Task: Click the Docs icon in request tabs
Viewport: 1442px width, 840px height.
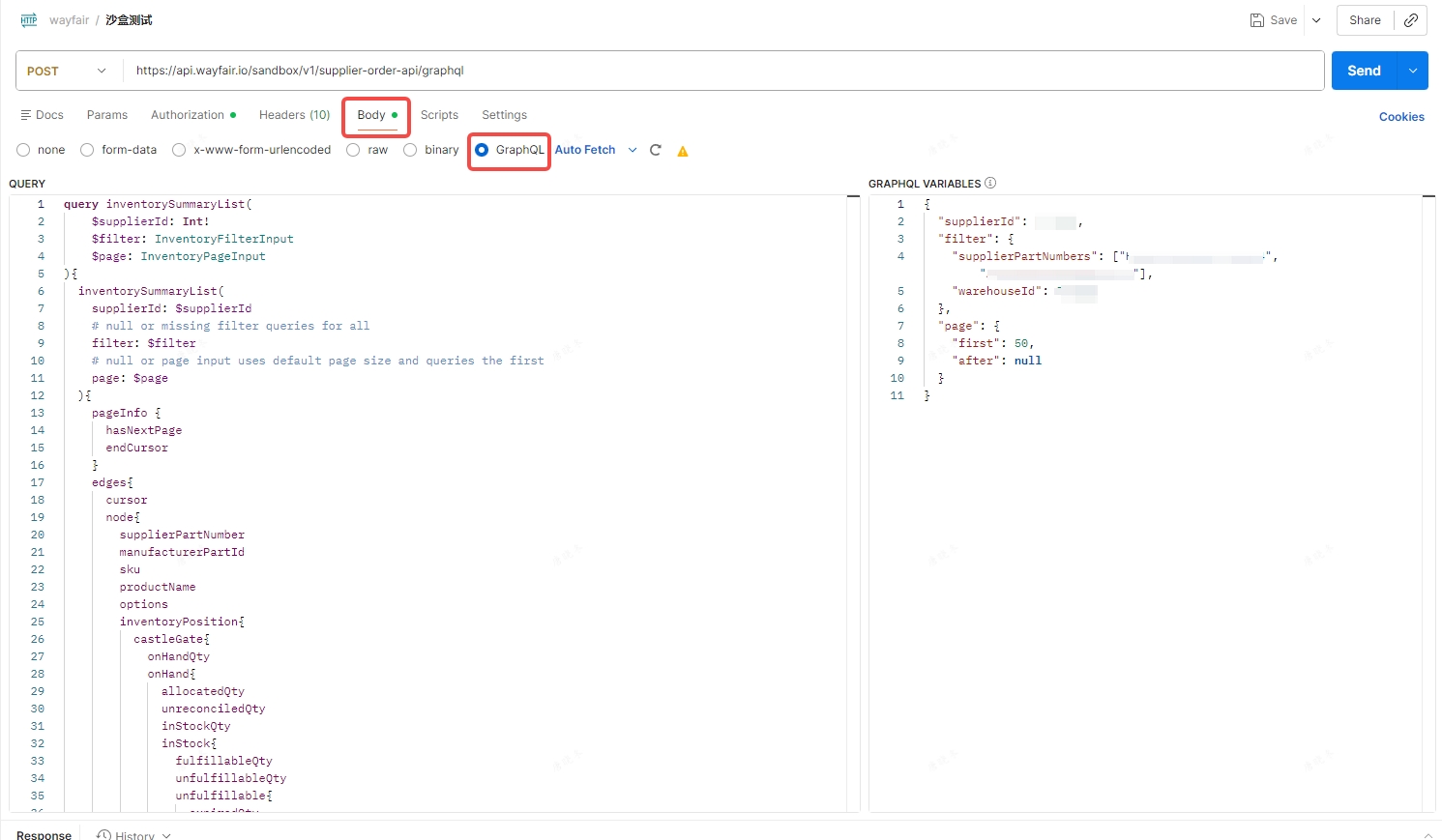Action: 26,115
